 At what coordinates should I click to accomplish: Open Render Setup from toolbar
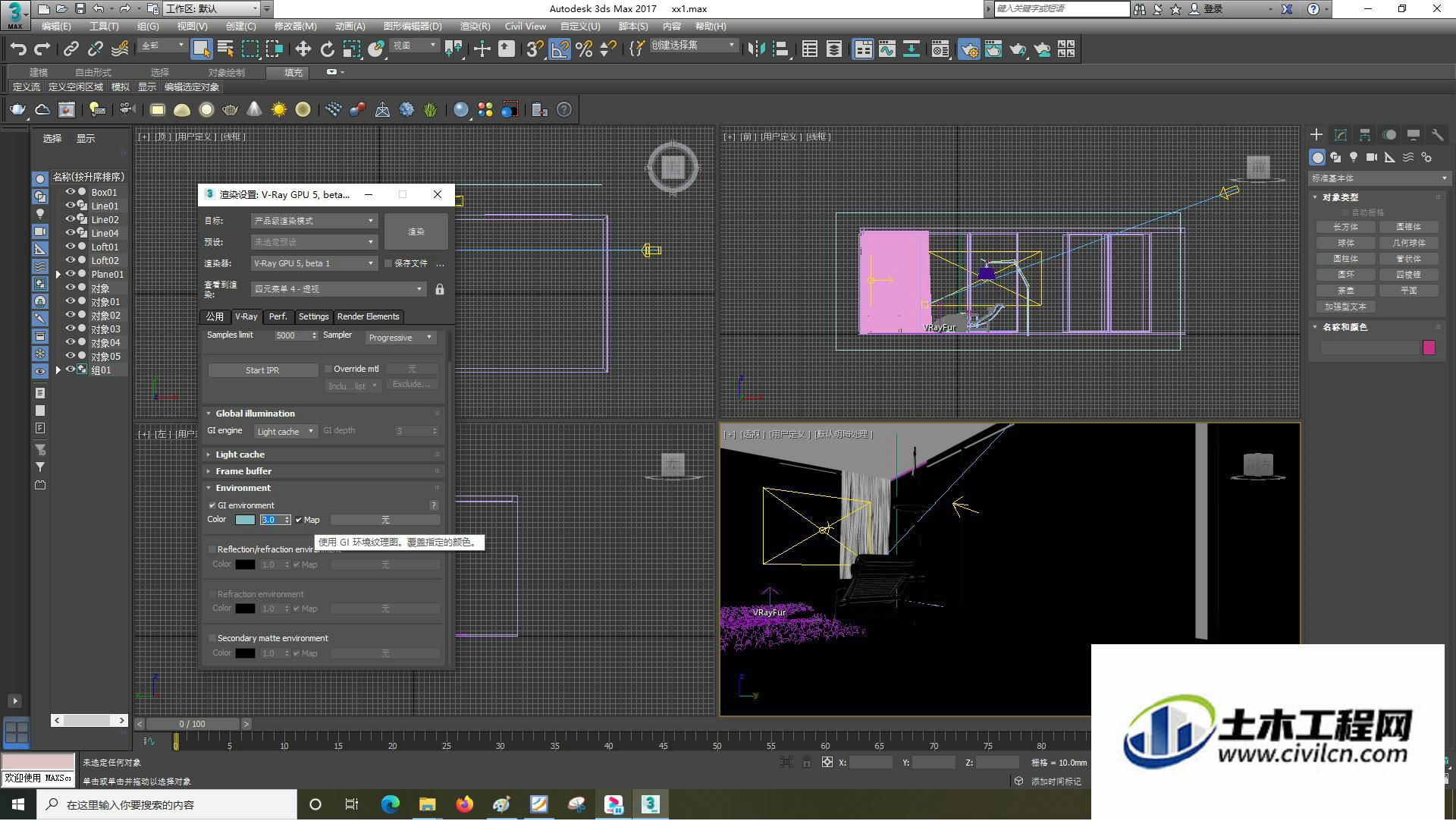pyautogui.click(x=969, y=49)
